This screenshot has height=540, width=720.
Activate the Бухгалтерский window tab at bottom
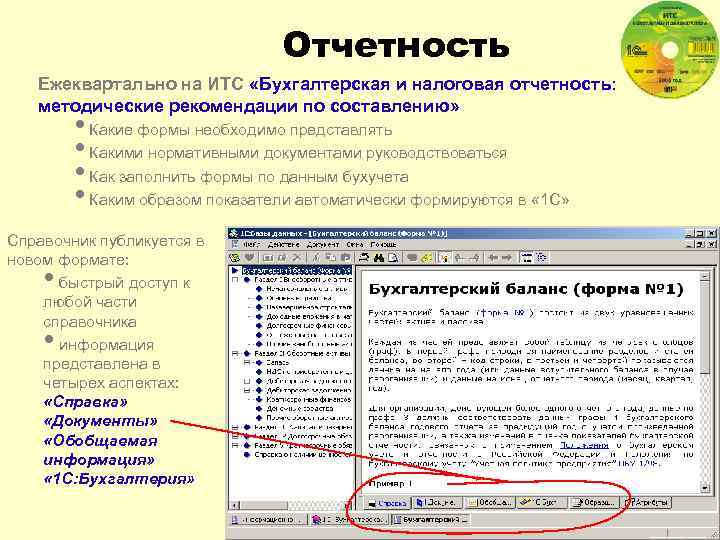pos(430,520)
